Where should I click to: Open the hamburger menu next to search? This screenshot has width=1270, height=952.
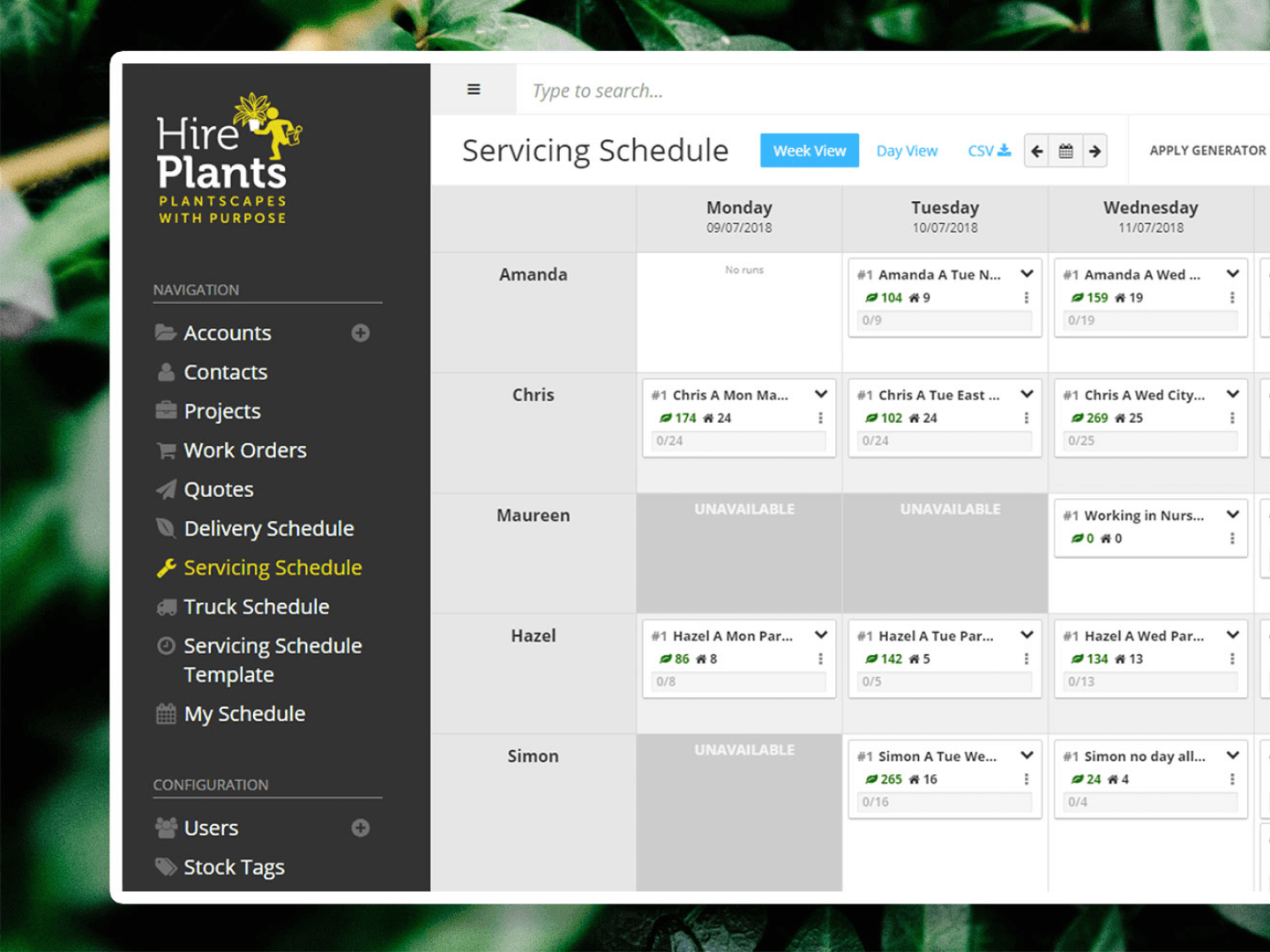pos(474,89)
